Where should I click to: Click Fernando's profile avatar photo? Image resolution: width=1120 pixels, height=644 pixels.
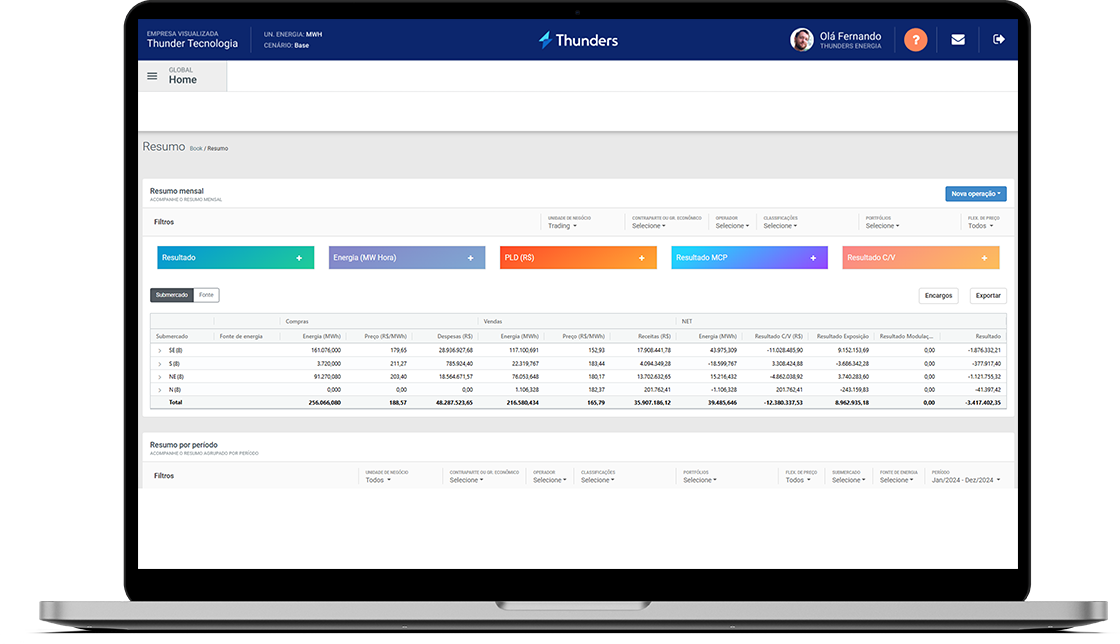point(801,40)
